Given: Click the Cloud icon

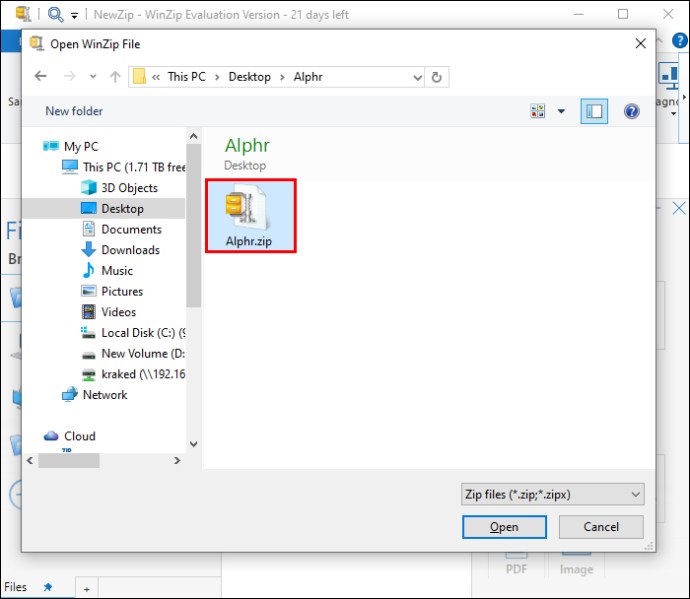Looking at the screenshot, I should pos(51,436).
